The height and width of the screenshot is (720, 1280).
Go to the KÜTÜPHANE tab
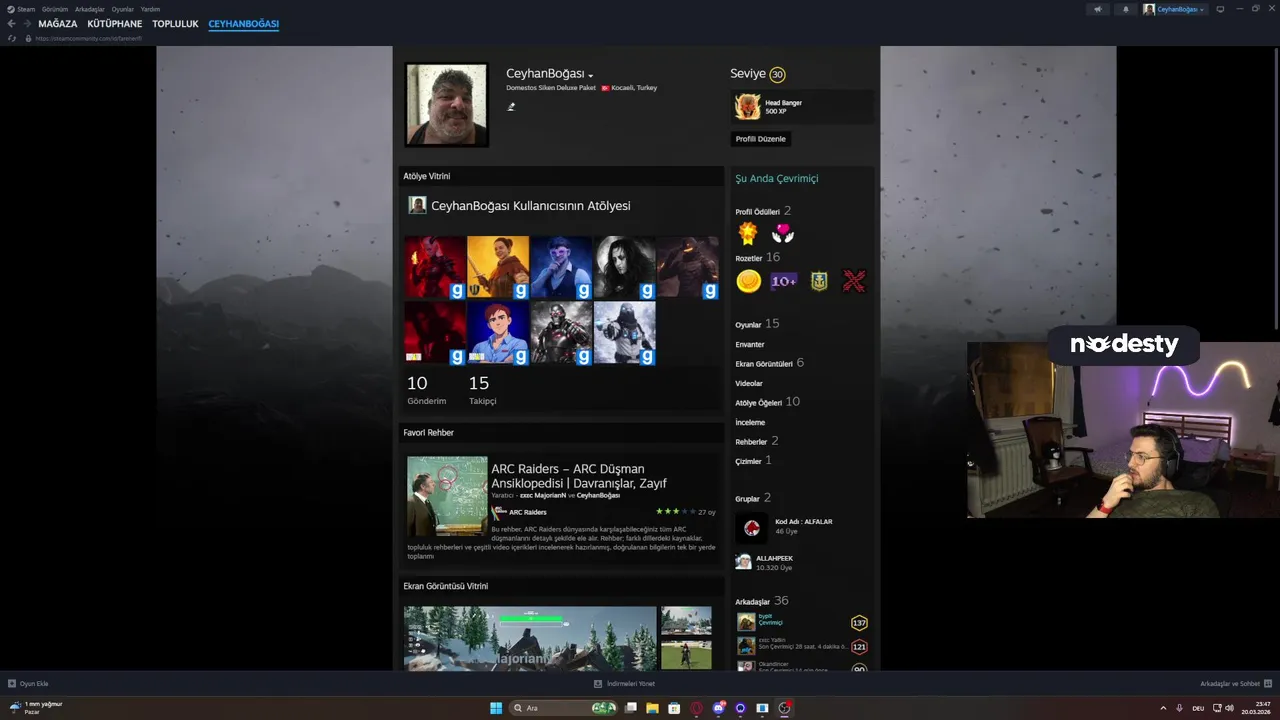115,24
